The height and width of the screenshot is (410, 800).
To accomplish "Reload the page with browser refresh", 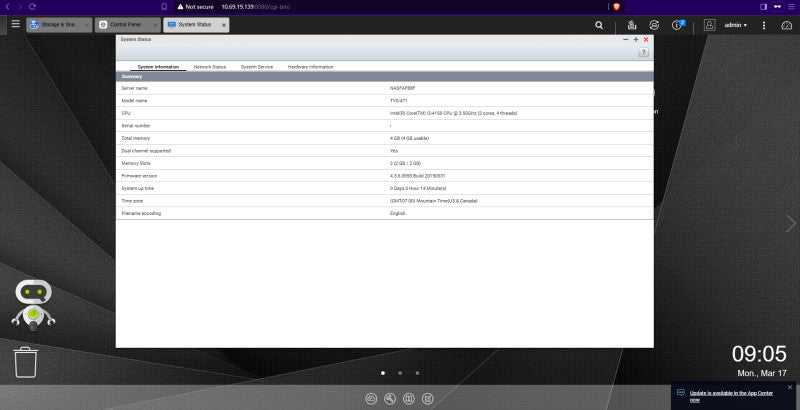I will 32,7.
